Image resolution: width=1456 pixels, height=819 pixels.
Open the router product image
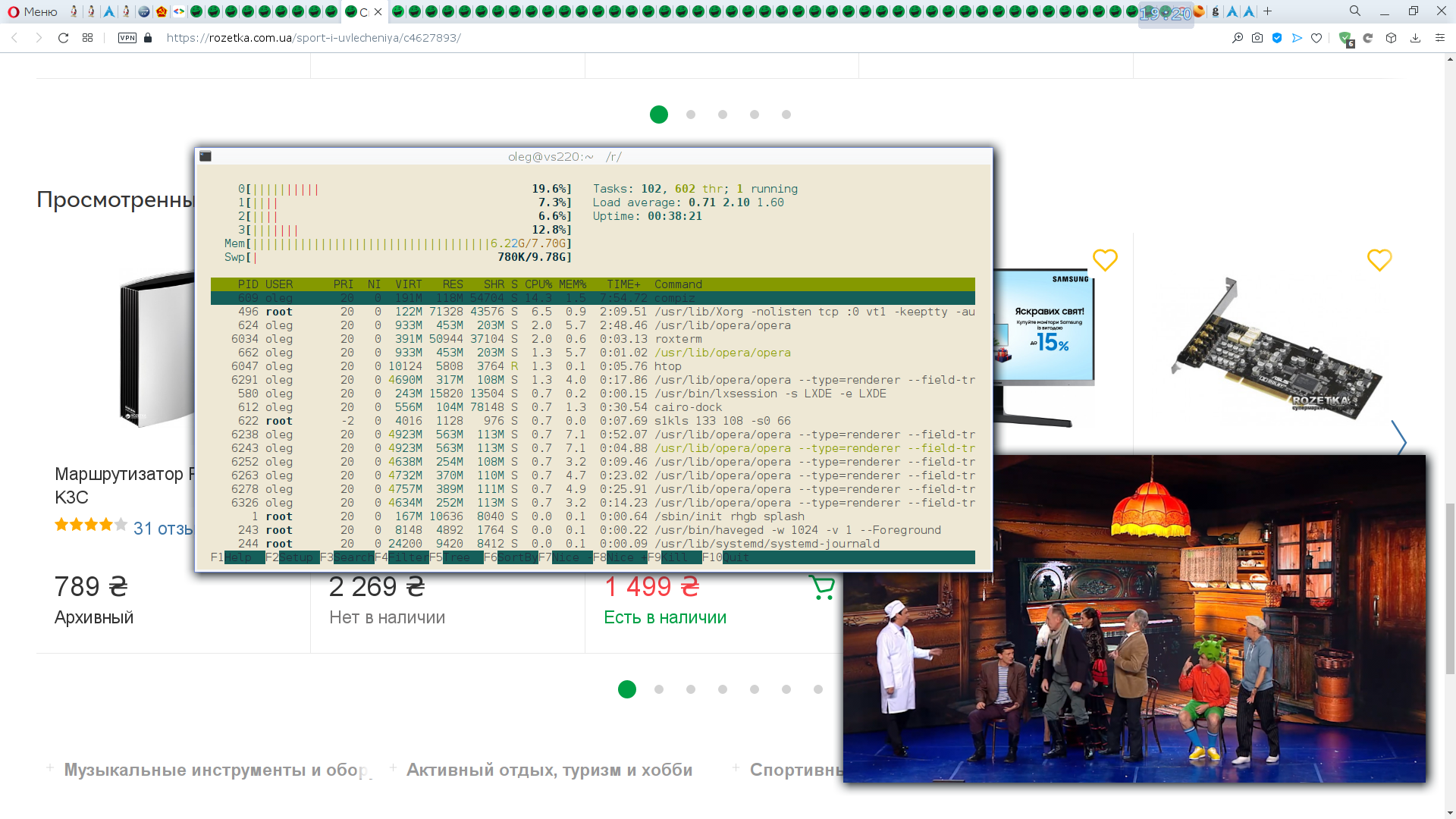coord(157,349)
